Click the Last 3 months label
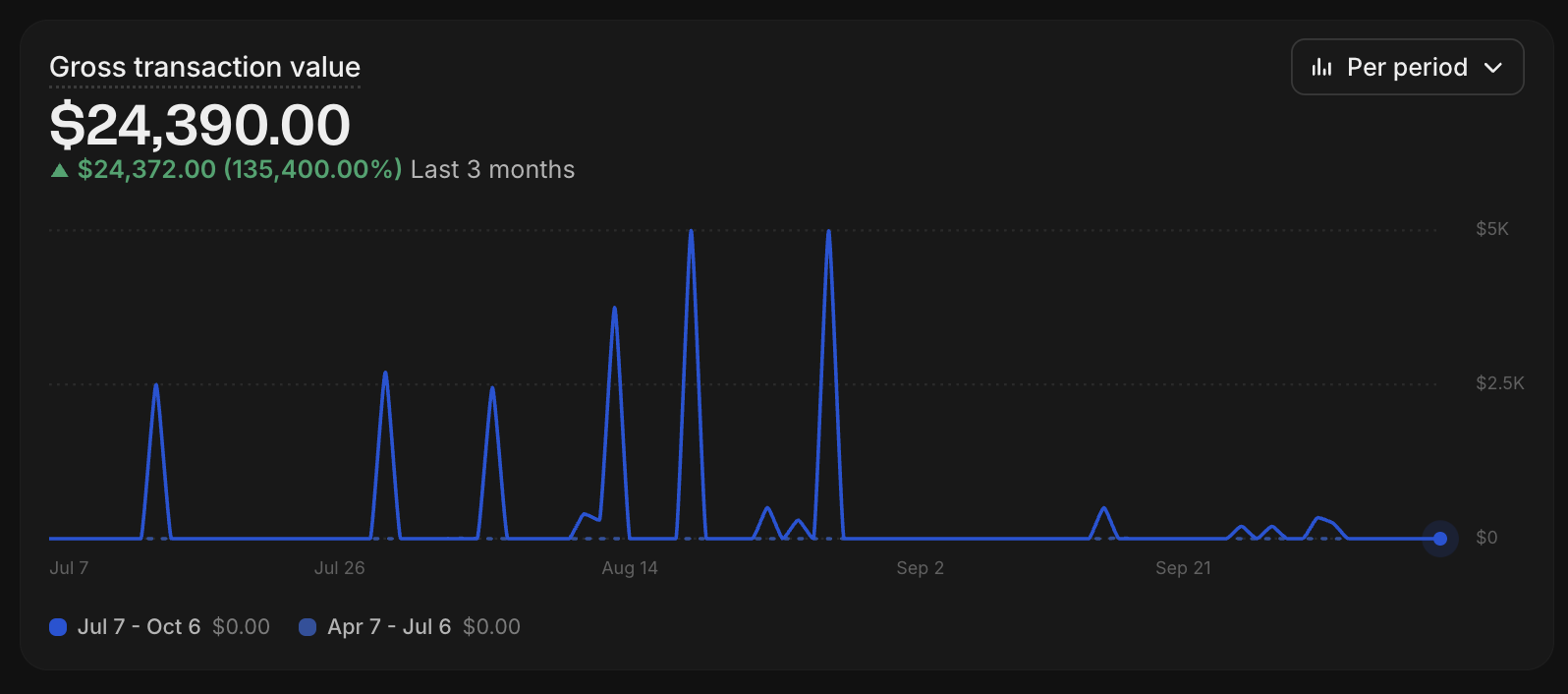1568x694 pixels. coord(492,169)
